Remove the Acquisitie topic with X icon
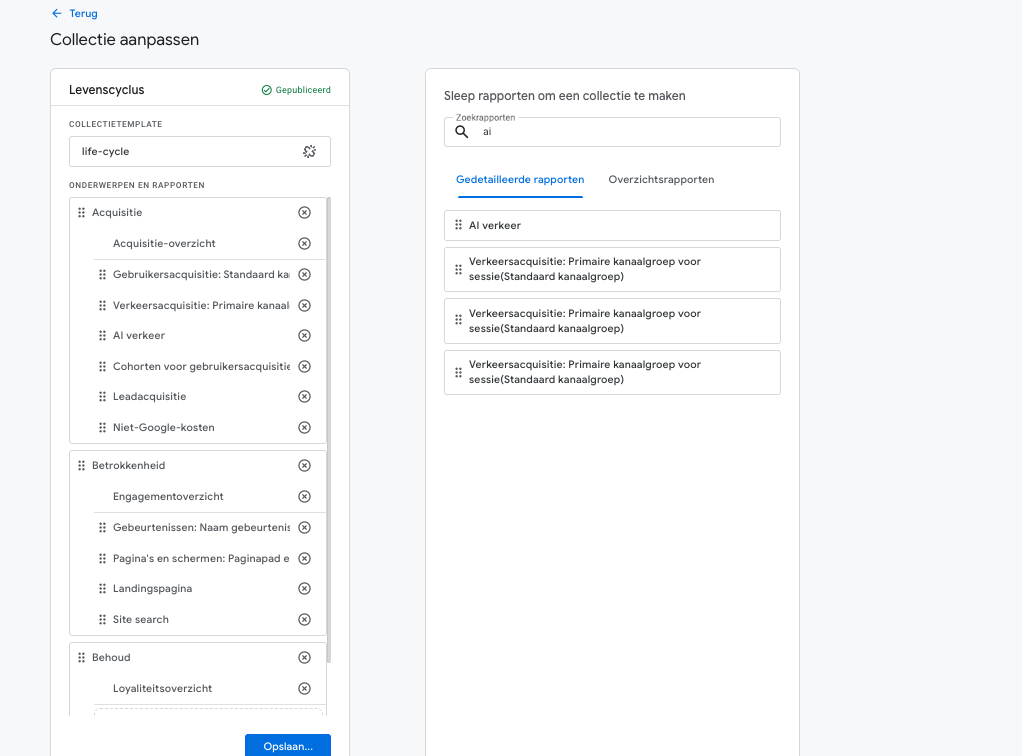 tap(304, 213)
